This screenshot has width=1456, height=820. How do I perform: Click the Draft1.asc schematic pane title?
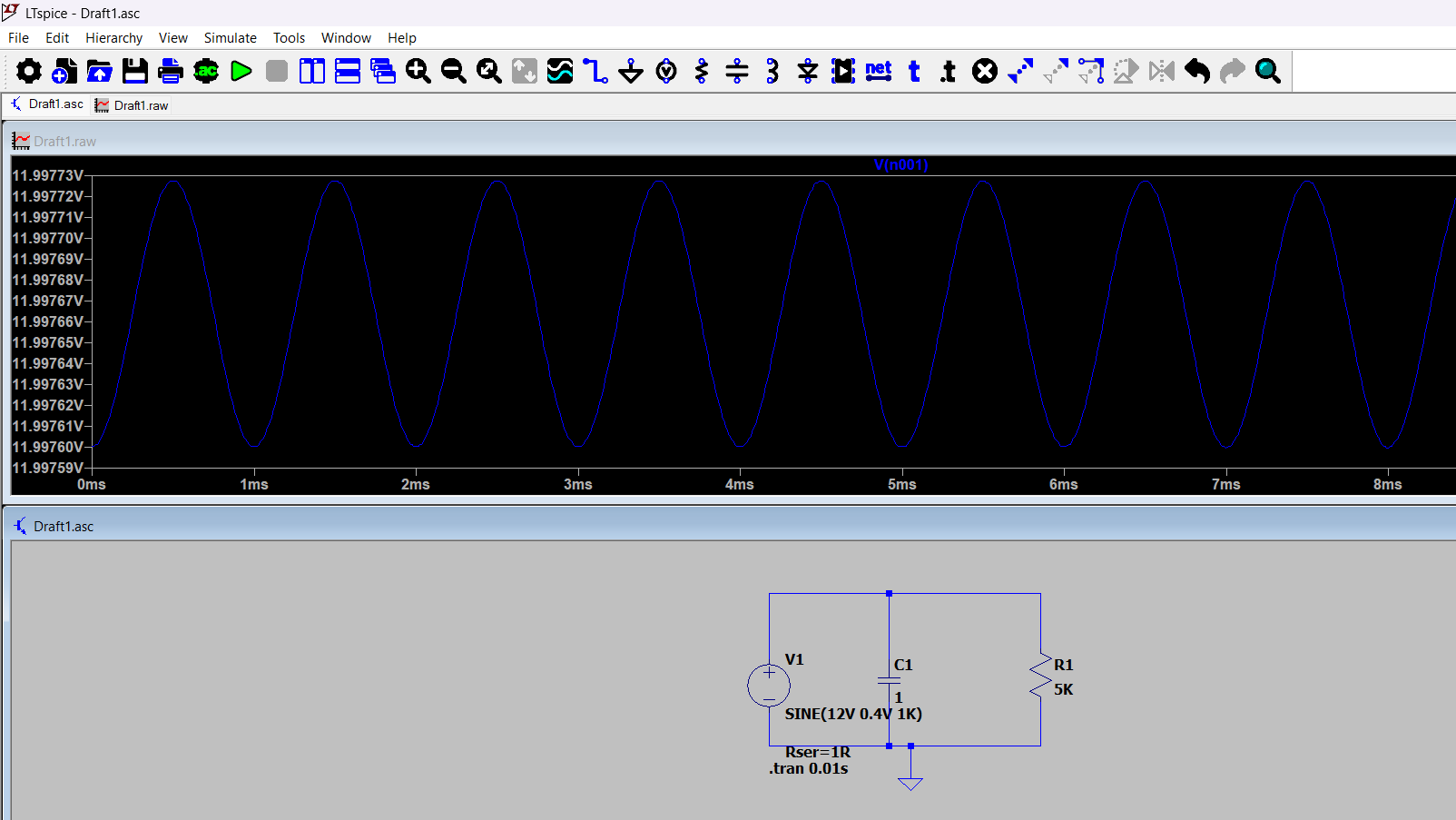pos(64,527)
